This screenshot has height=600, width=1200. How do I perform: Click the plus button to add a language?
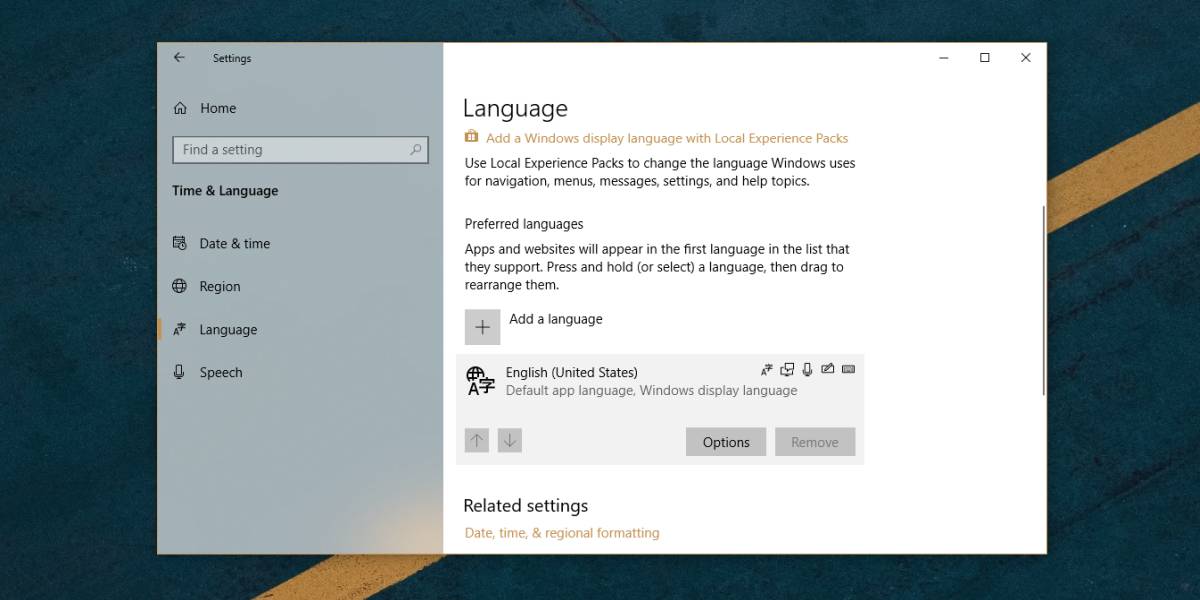[483, 327]
